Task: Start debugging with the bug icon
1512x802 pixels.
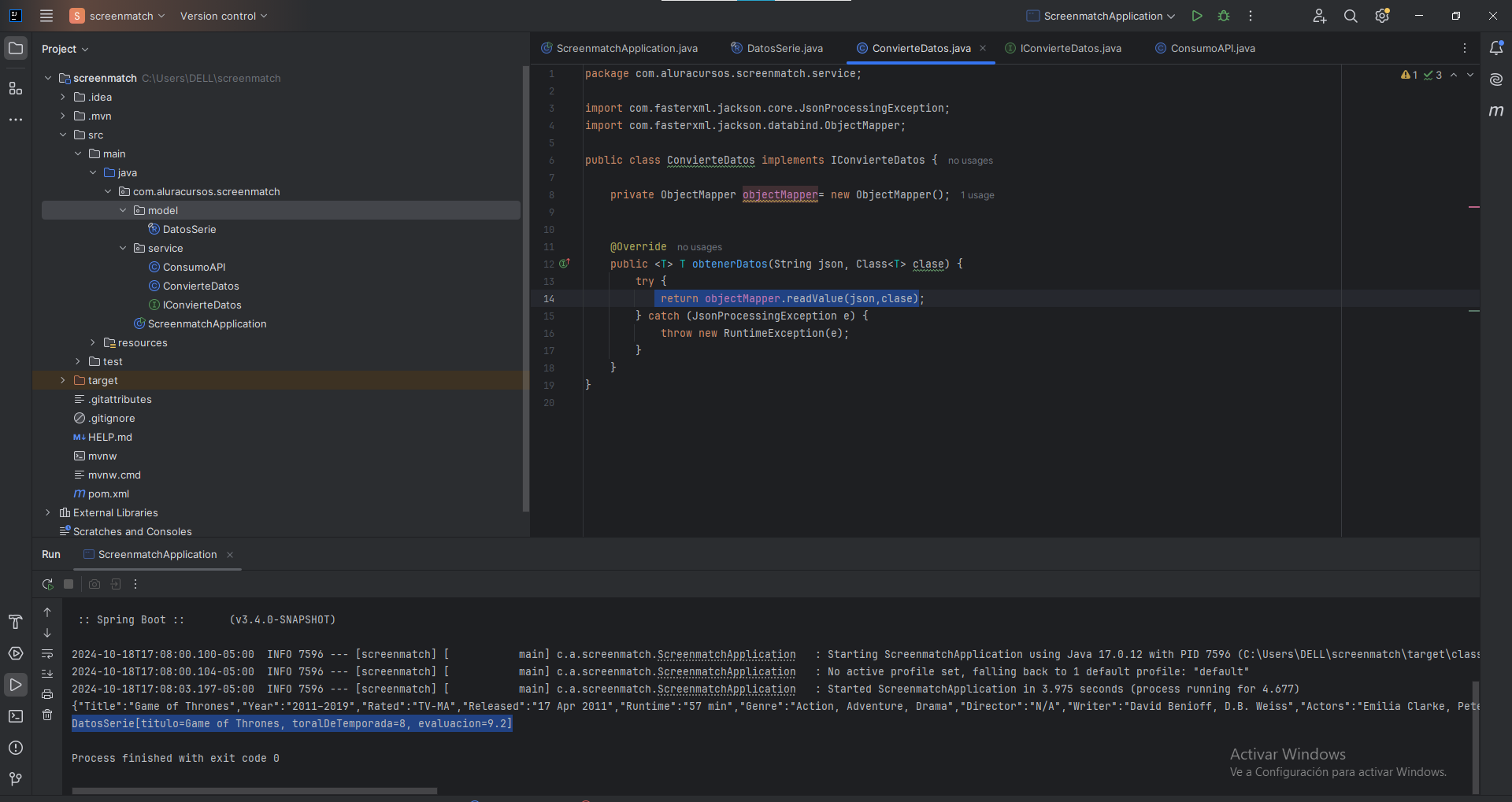Action: click(1224, 16)
